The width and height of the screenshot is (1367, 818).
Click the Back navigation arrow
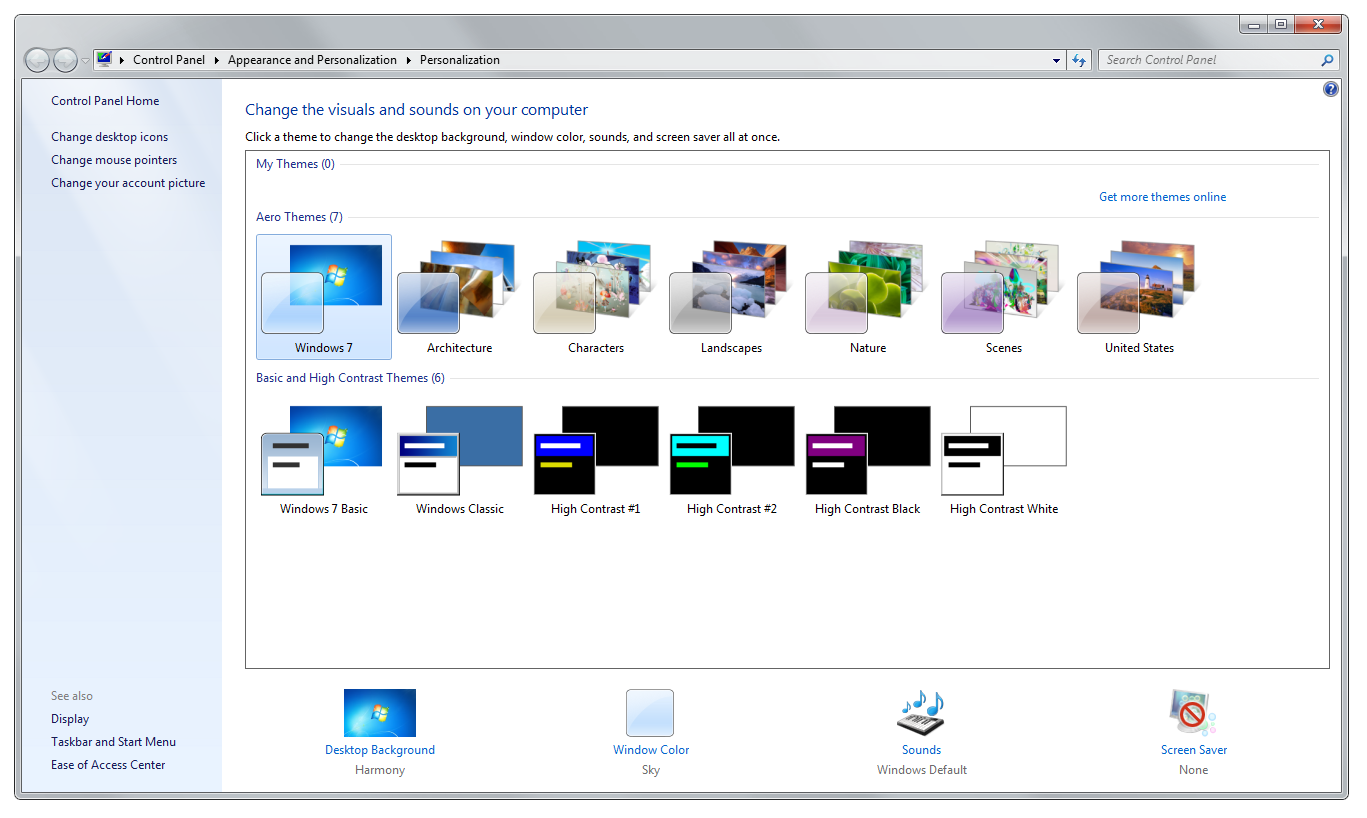(x=37, y=60)
